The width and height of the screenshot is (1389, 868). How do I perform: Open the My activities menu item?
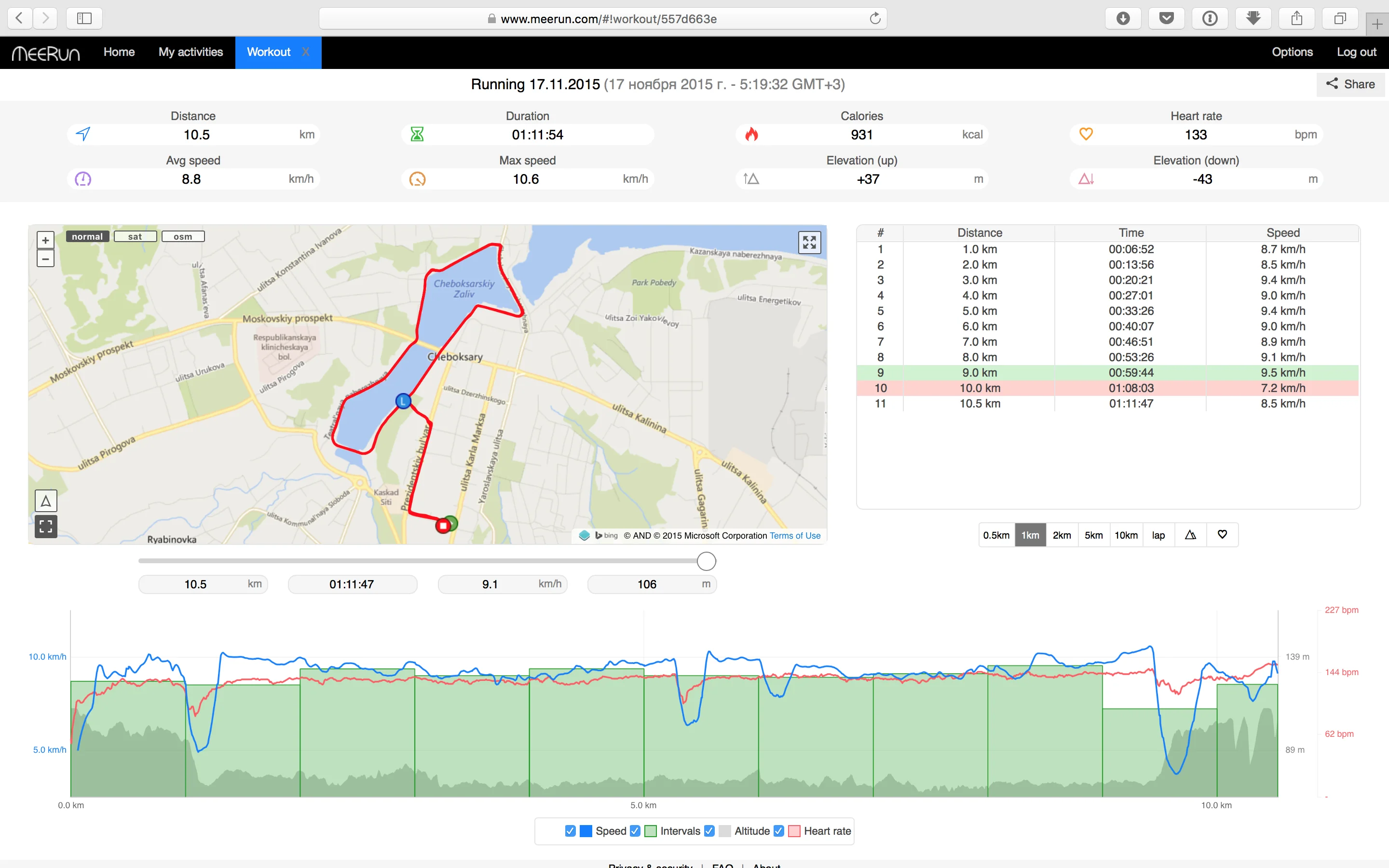click(x=191, y=52)
